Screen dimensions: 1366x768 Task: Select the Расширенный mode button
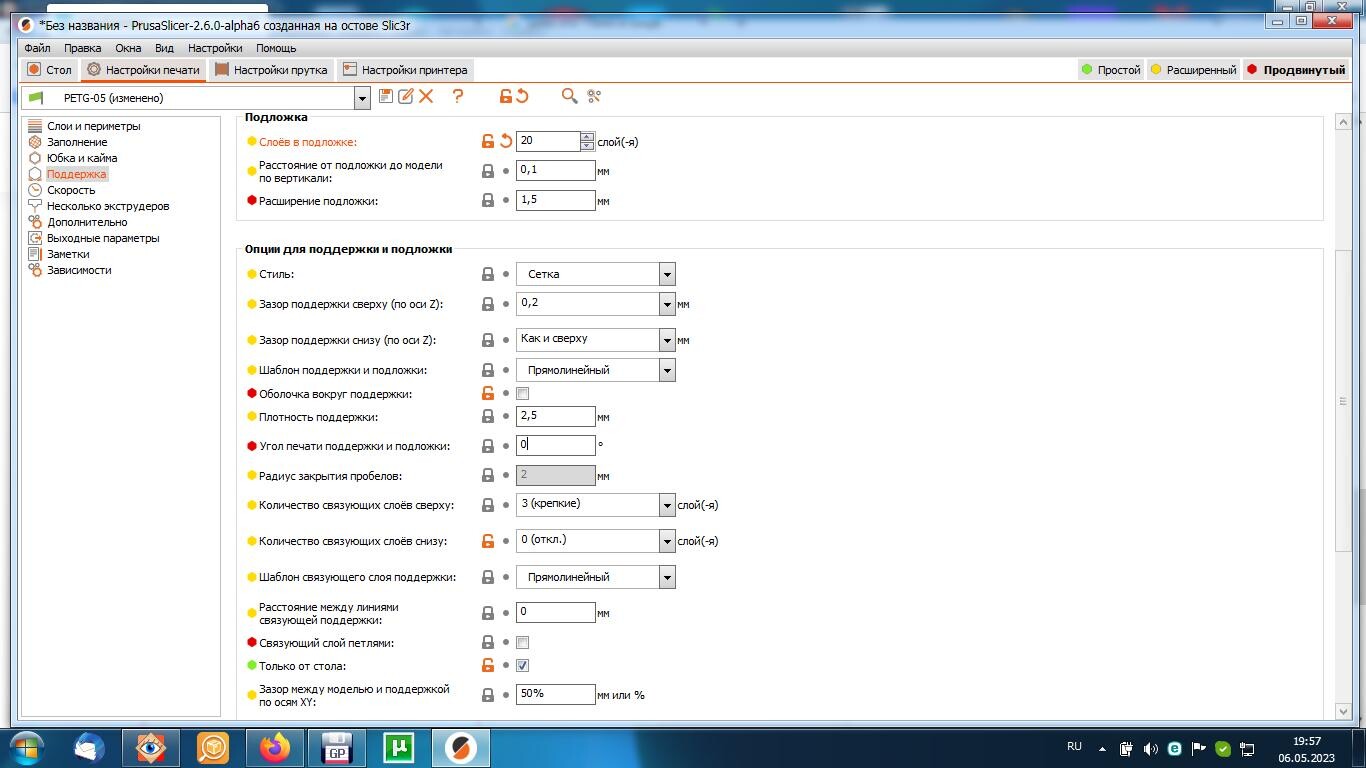coord(1193,70)
